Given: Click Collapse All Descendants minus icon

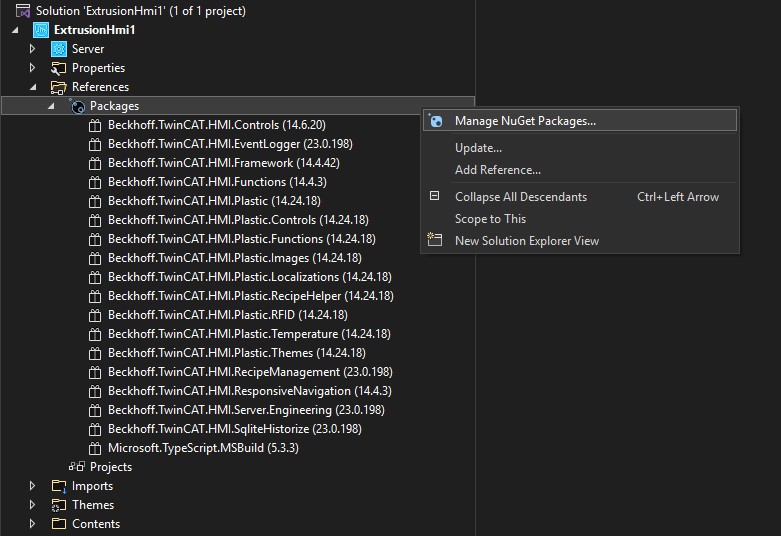Looking at the screenshot, I should pyautogui.click(x=434, y=196).
